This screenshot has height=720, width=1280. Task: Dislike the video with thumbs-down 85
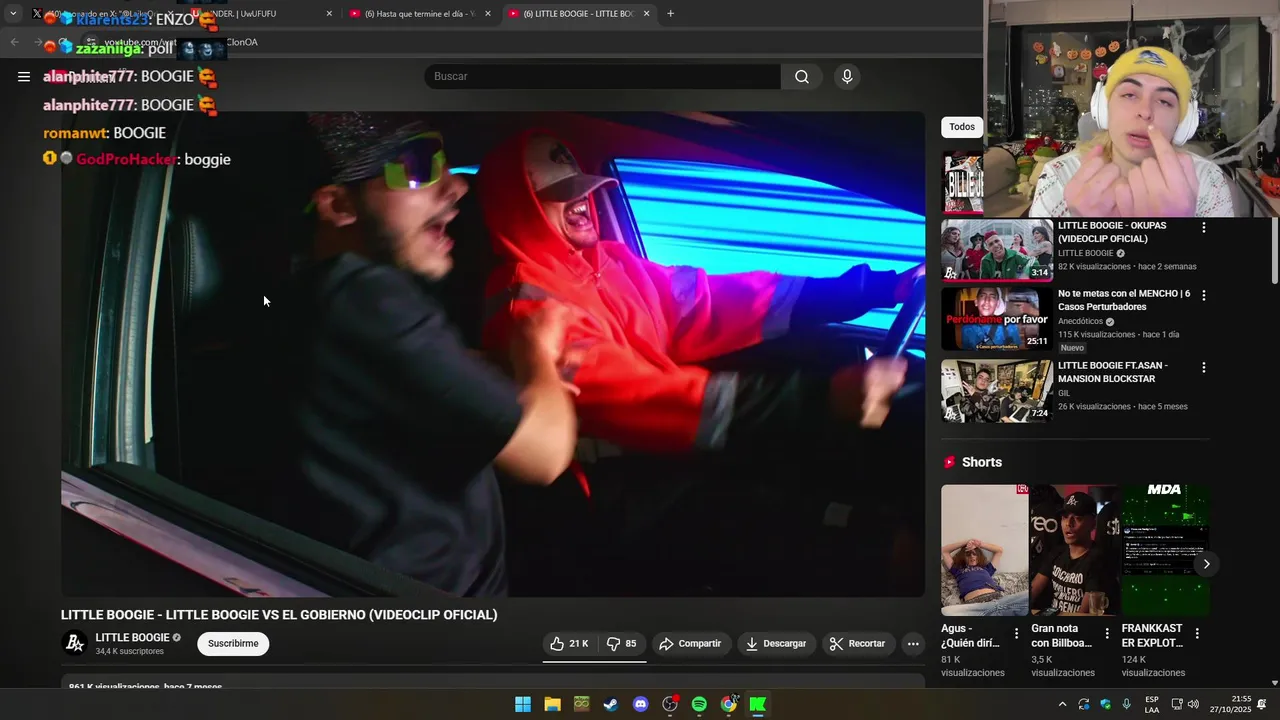point(622,643)
